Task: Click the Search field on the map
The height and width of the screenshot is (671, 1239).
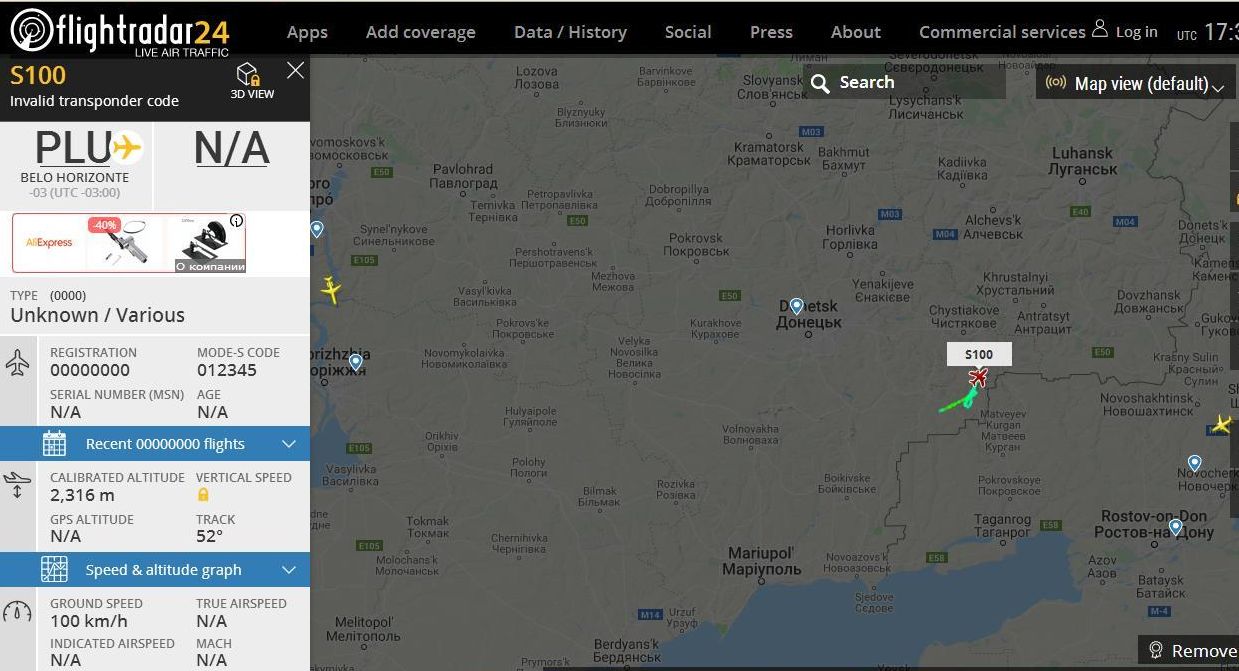Action: tap(903, 83)
